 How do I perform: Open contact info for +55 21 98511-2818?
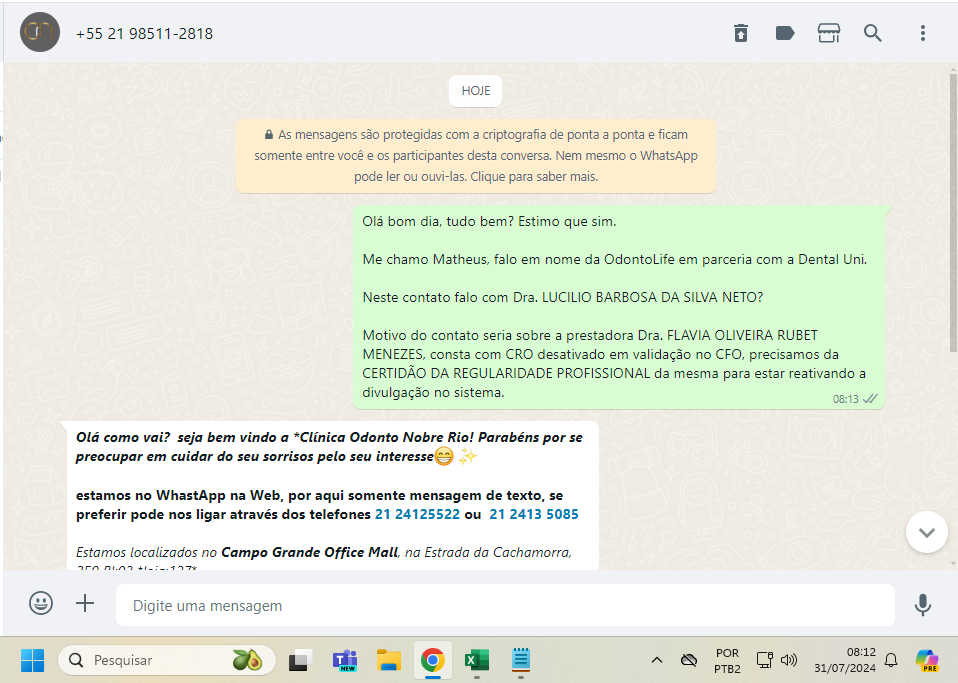pos(144,34)
